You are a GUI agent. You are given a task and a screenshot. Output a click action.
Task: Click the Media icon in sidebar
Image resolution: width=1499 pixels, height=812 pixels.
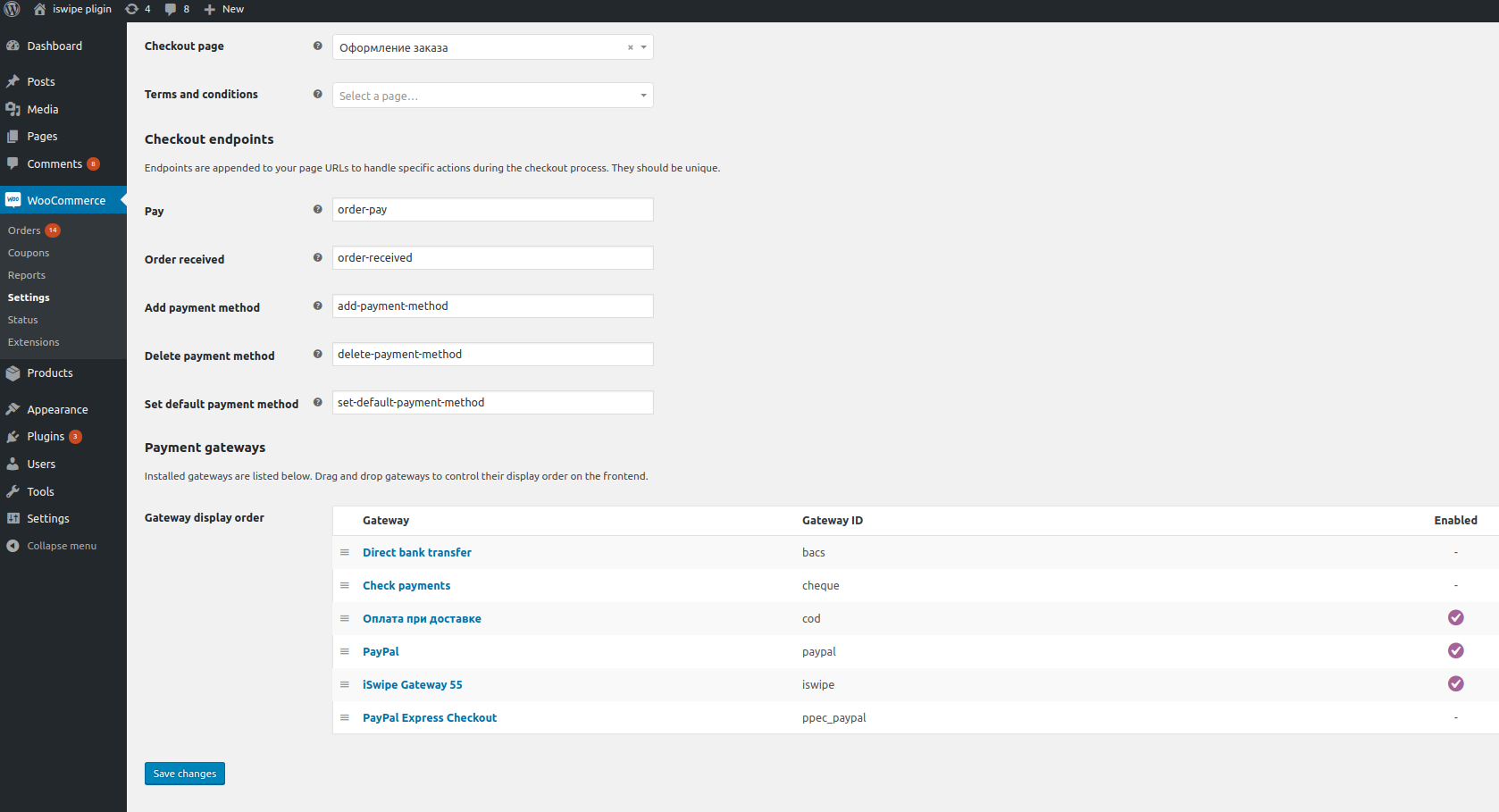tap(13, 109)
